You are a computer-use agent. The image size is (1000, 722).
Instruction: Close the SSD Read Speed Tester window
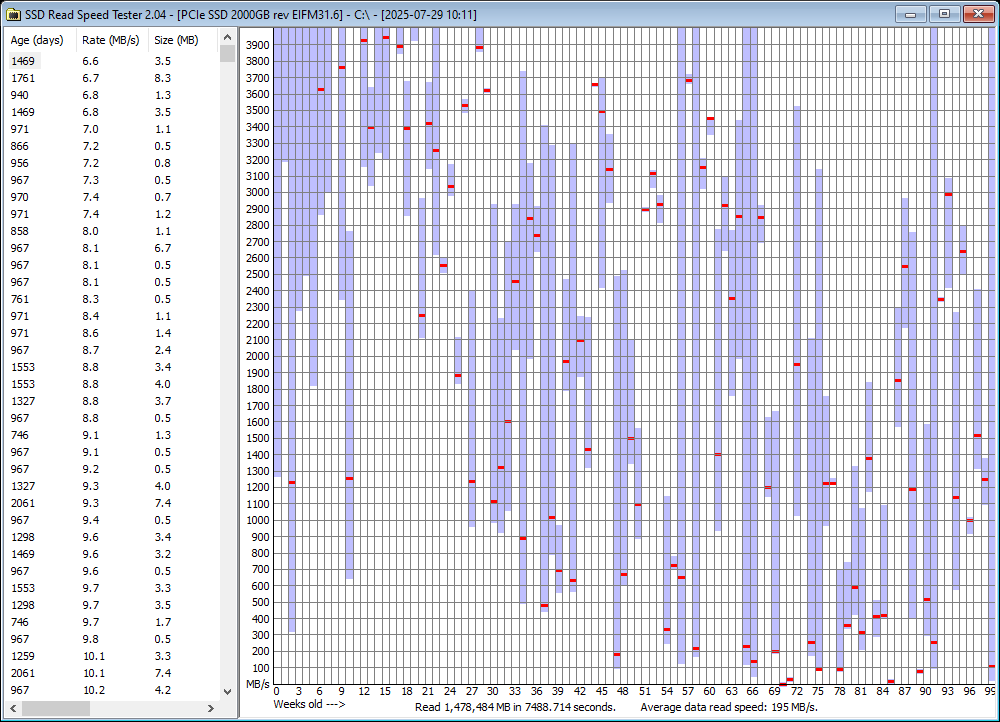point(978,14)
